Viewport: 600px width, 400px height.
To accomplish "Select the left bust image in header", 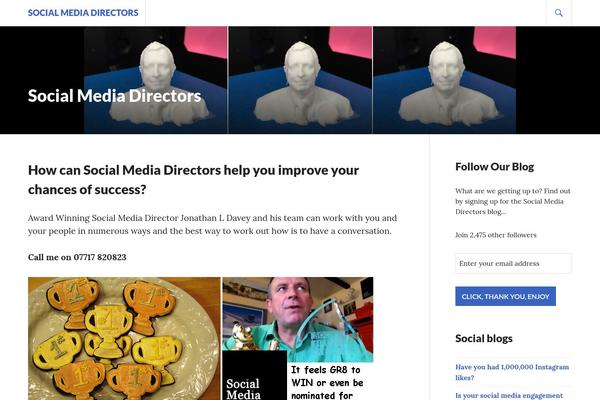I will pos(156,80).
